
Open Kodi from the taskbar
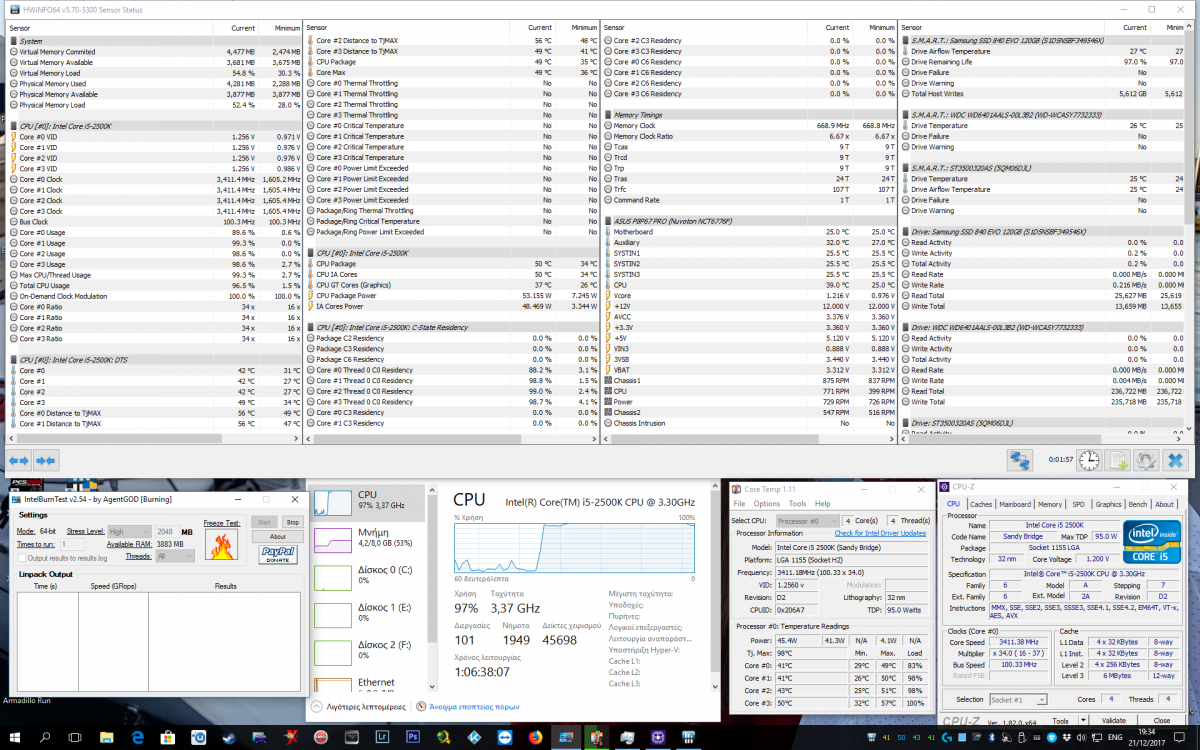(x=474, y=737)
